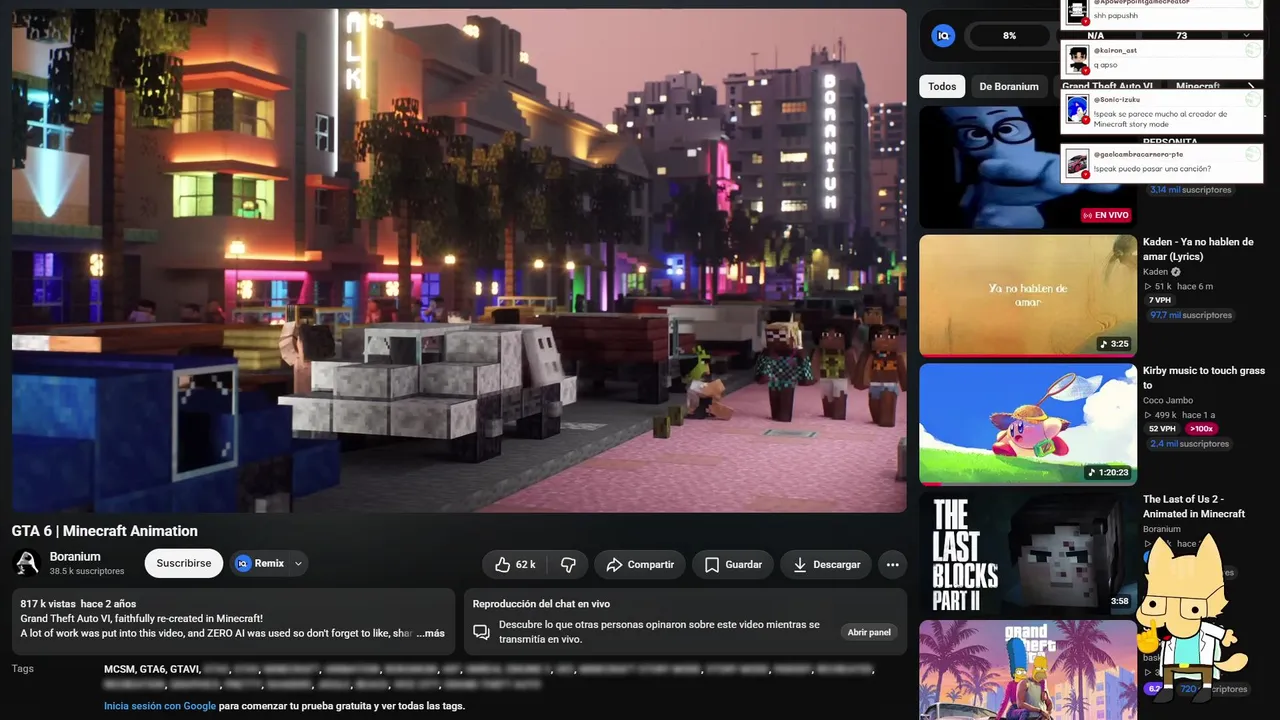Viewport: 1280px width, 720px height.
Task: Click the Guardar button label
Action: point(744,565)
